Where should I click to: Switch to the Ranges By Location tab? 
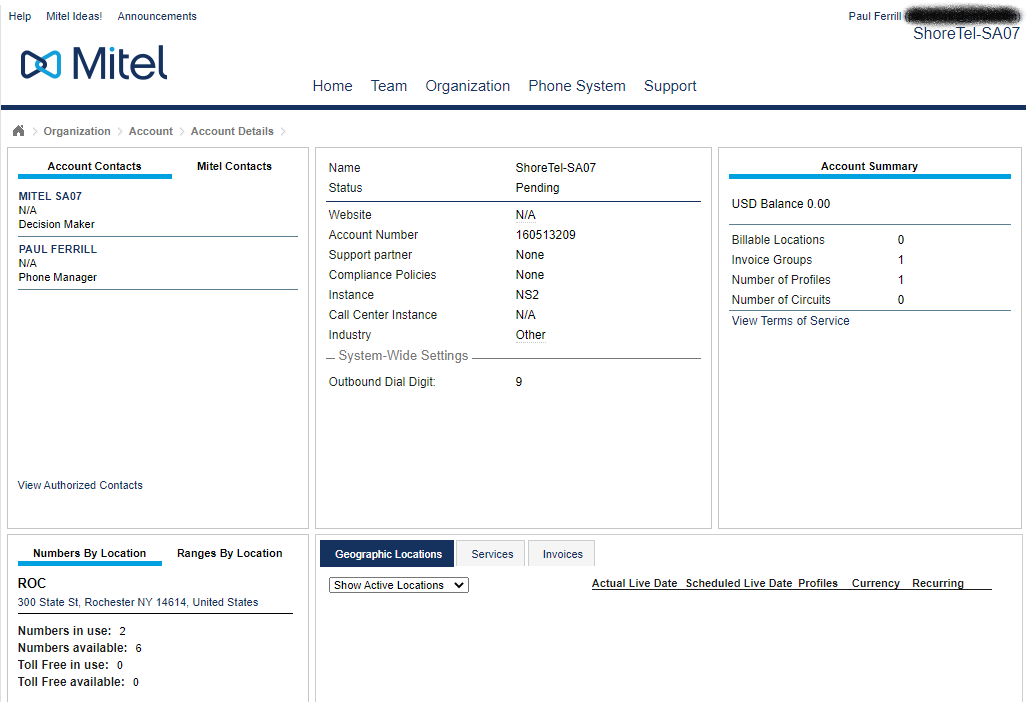[x=229, y=553]
